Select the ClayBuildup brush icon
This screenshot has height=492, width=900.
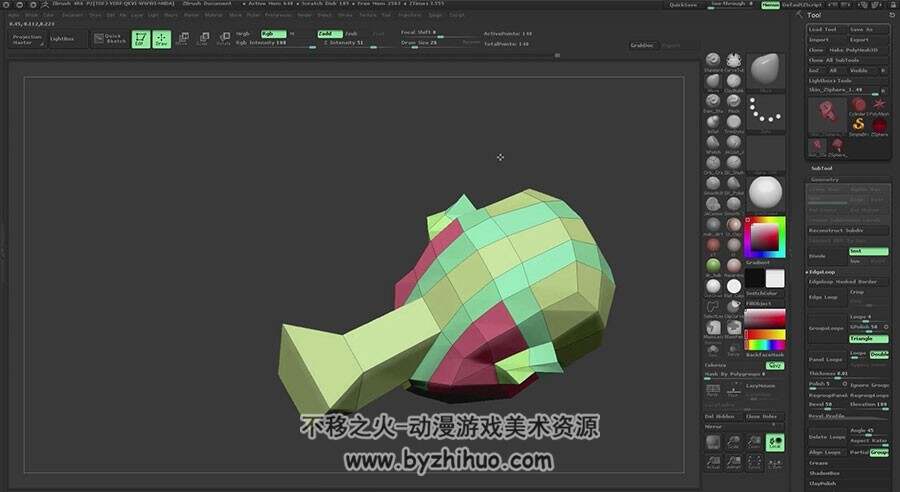[x=734, y=83]
